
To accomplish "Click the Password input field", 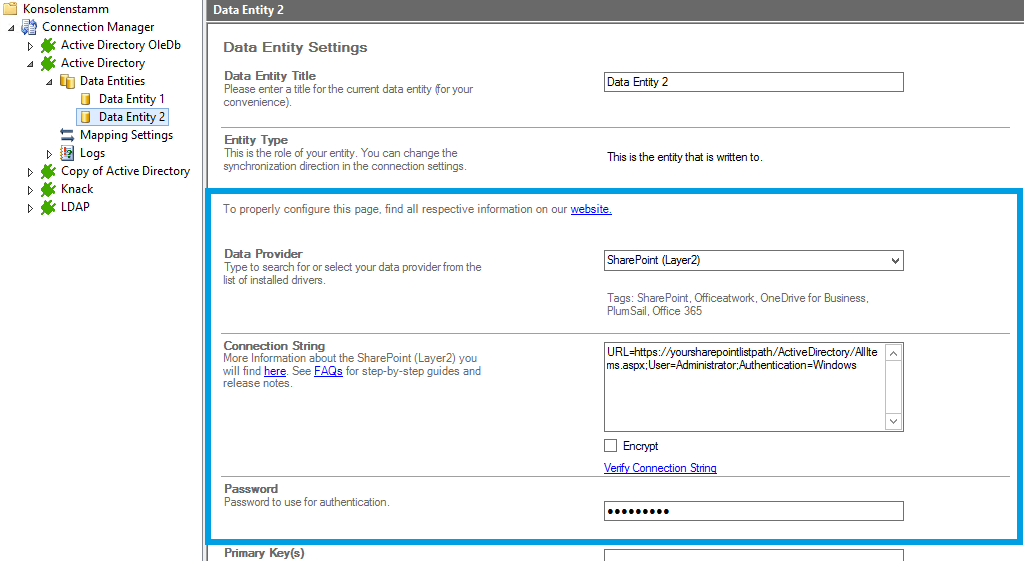I will (x=753, y=511).
